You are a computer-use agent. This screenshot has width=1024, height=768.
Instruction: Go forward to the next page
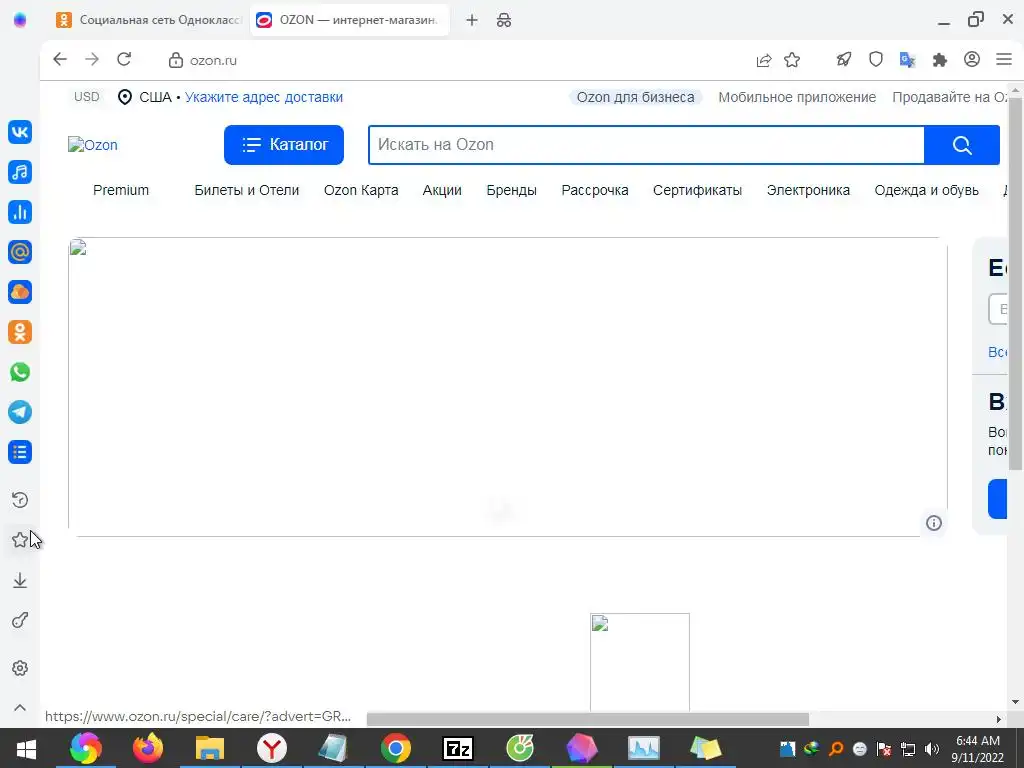(x=92, y=59)
